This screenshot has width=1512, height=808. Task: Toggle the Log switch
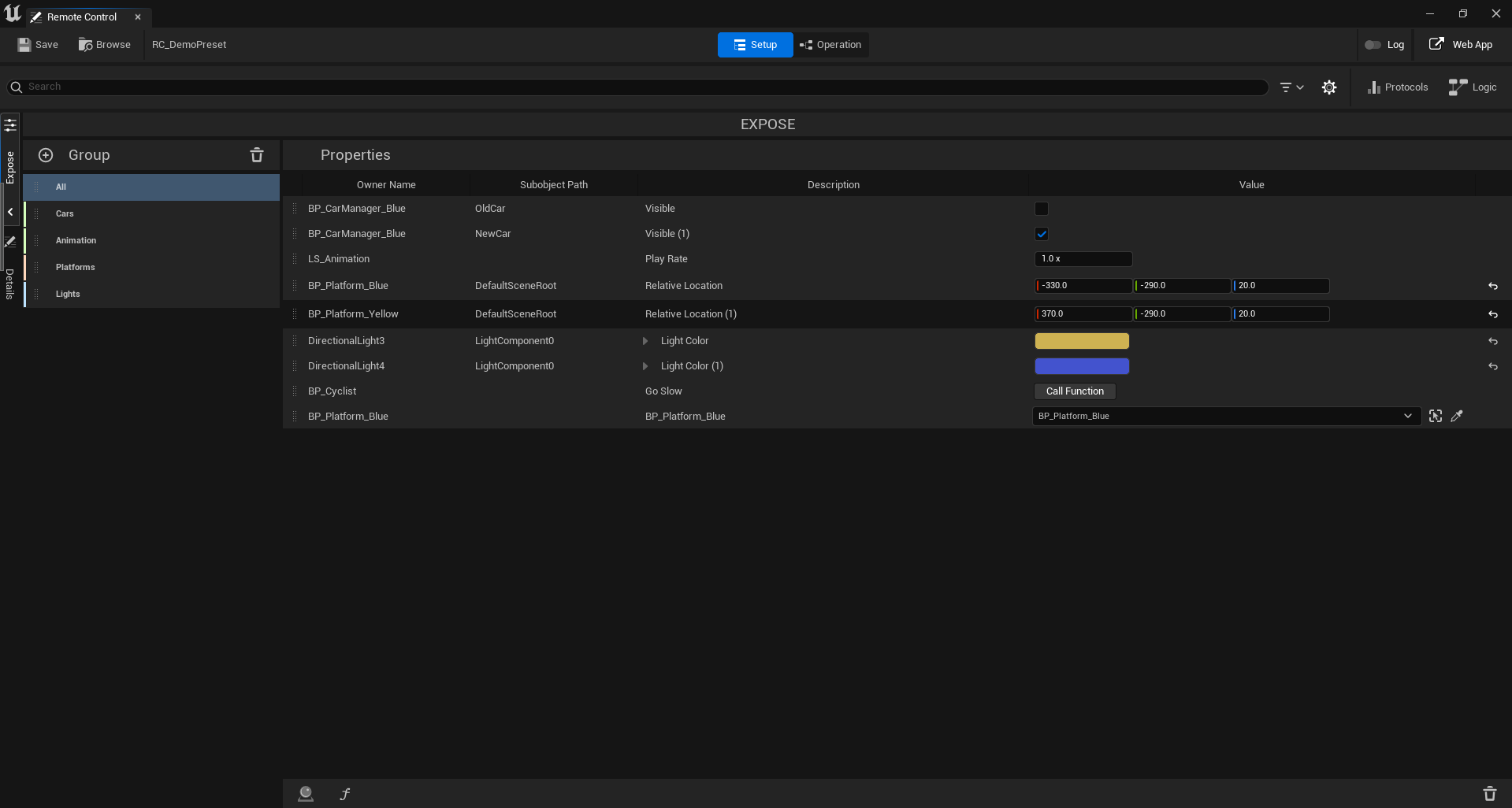1373,45
